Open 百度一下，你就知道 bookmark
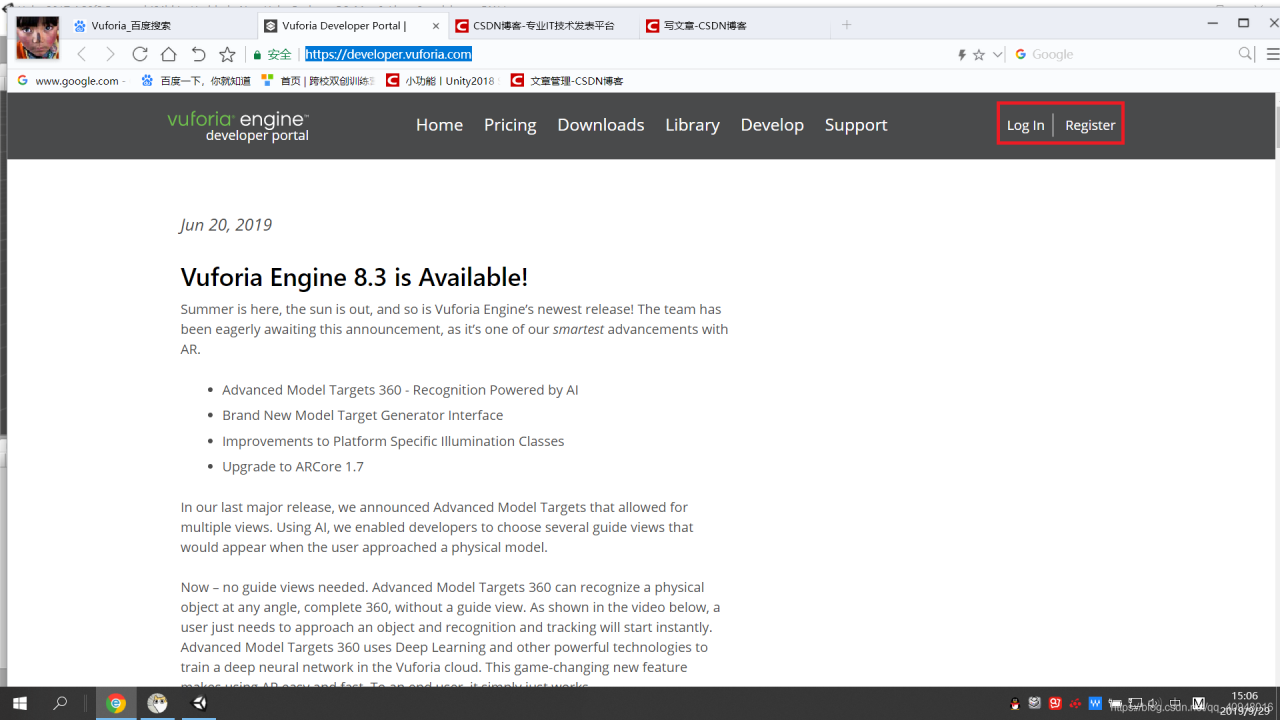 [x=195, y=81]
